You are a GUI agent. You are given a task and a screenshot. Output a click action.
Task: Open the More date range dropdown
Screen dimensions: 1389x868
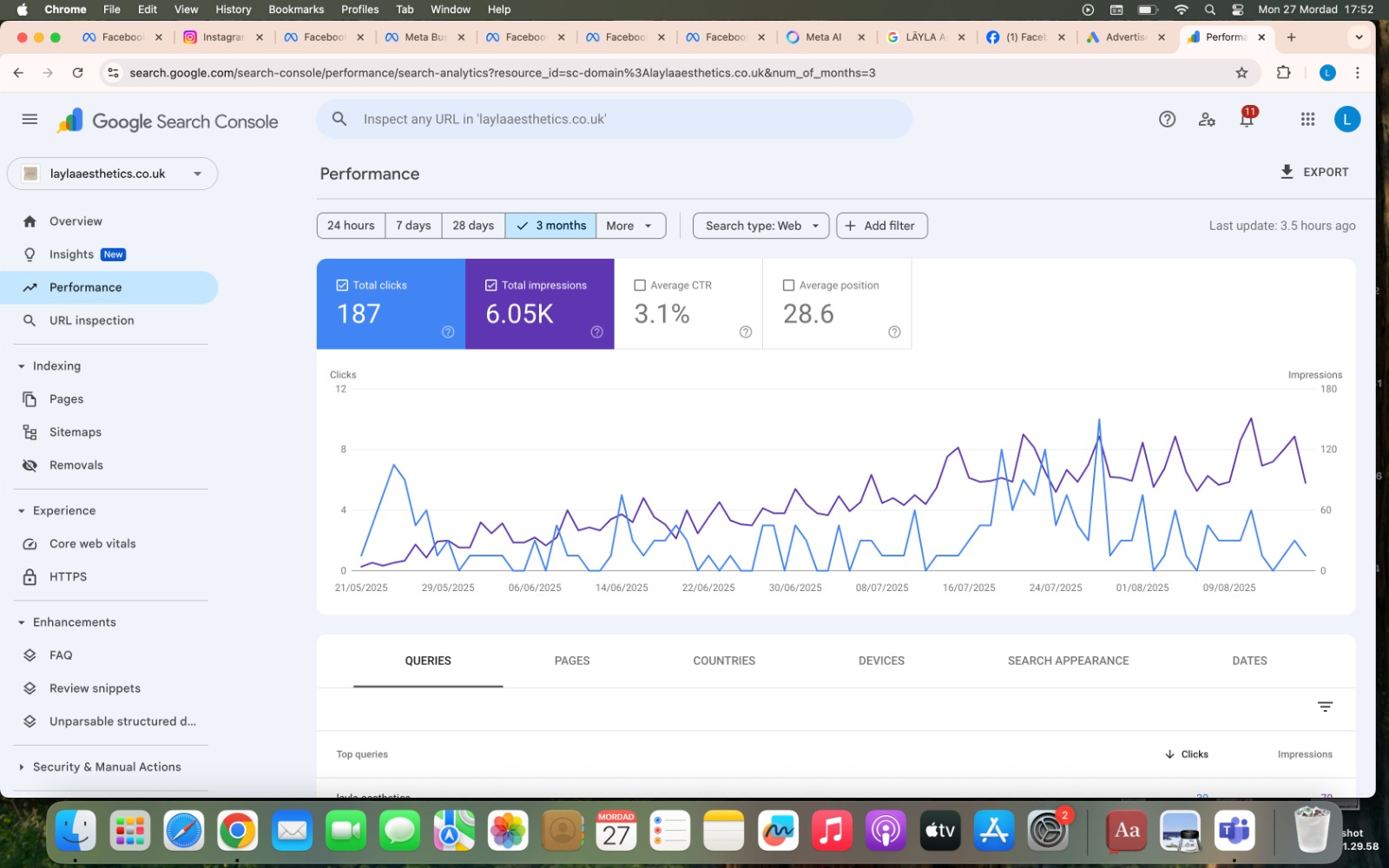coord(629,226)
